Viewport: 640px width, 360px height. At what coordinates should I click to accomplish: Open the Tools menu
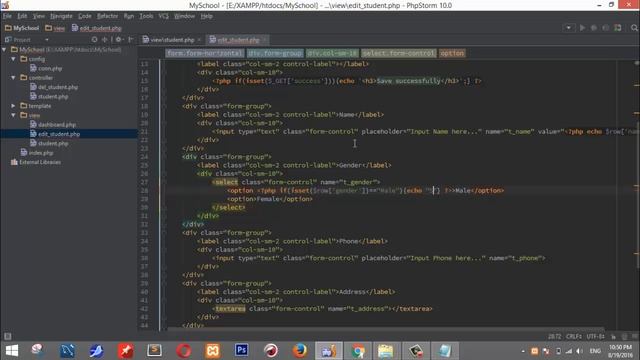147,16
